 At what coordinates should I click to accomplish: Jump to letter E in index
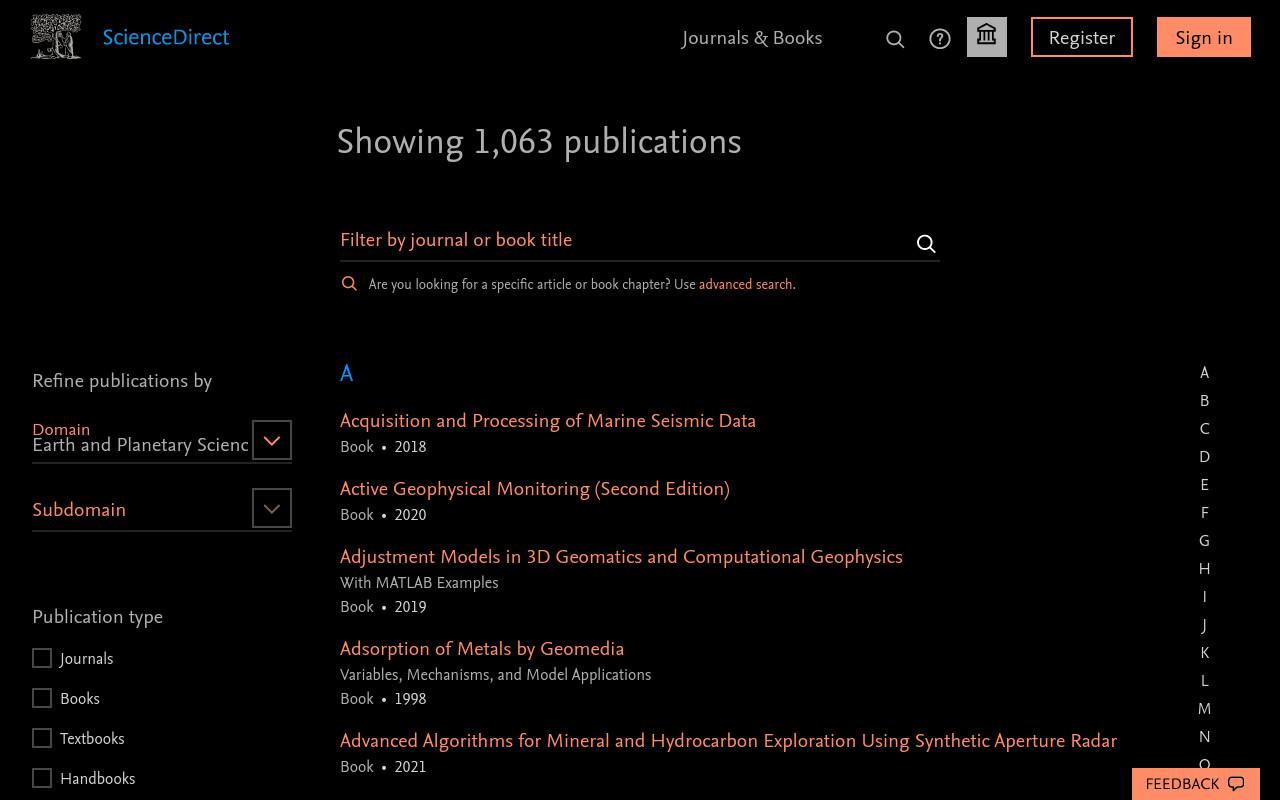pos(1204,485)
